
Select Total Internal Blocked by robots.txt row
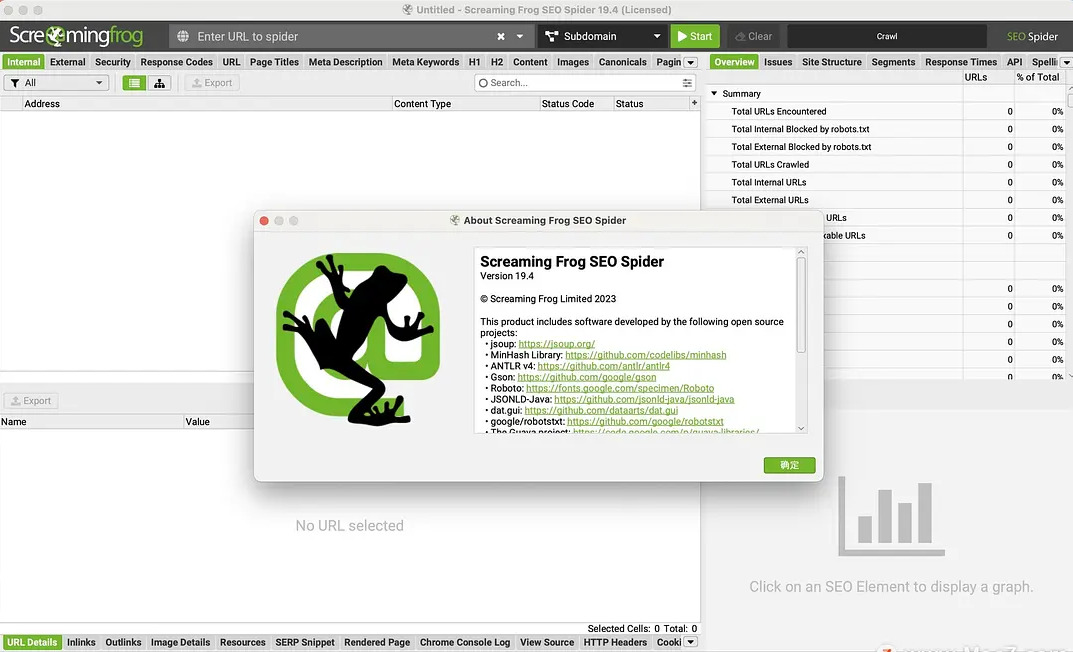click(x=885, y=129)
